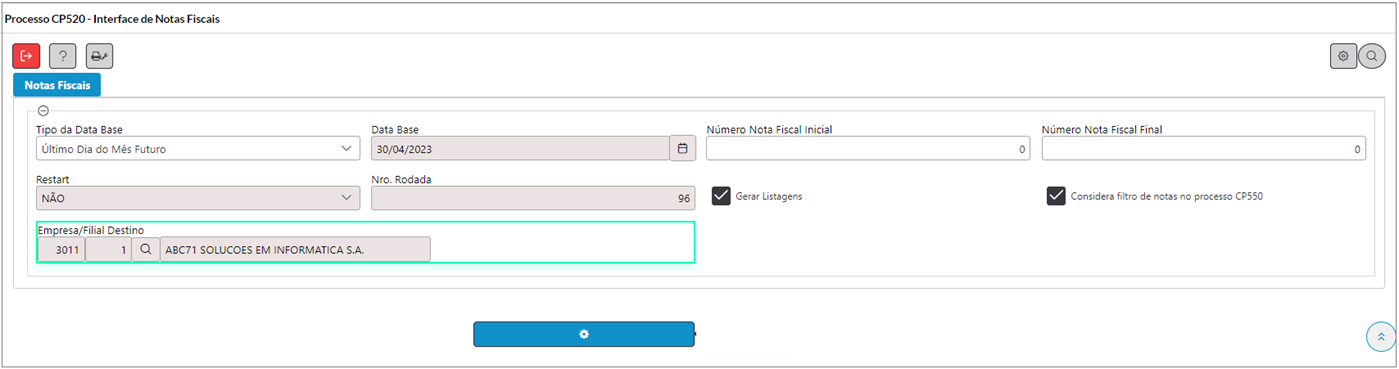
Task: Uncheck Considera filtro de notas CP550
Action: (1056, 196)
